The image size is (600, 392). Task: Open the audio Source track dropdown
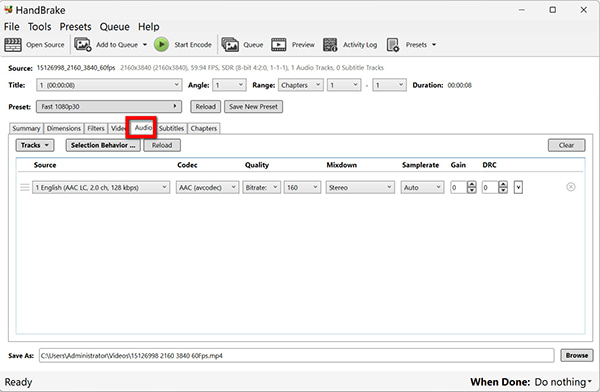coord(101,188)
